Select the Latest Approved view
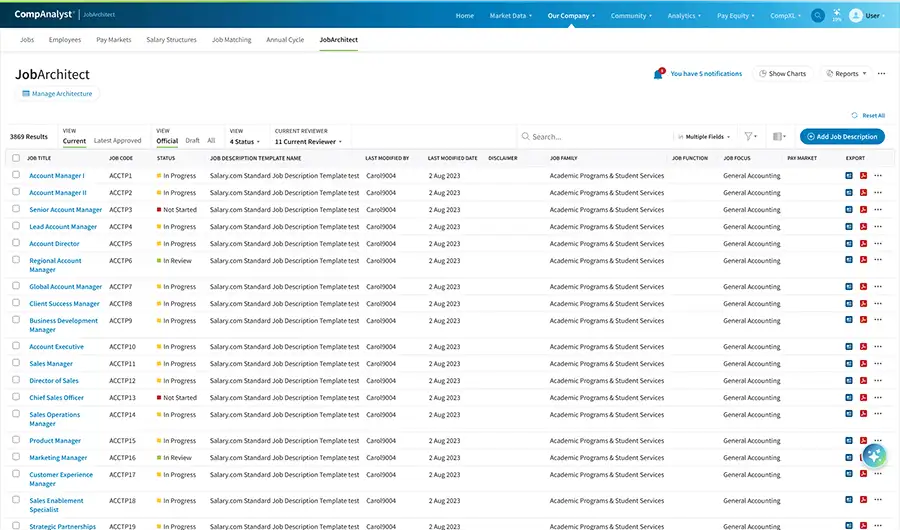 pos(118,141)
